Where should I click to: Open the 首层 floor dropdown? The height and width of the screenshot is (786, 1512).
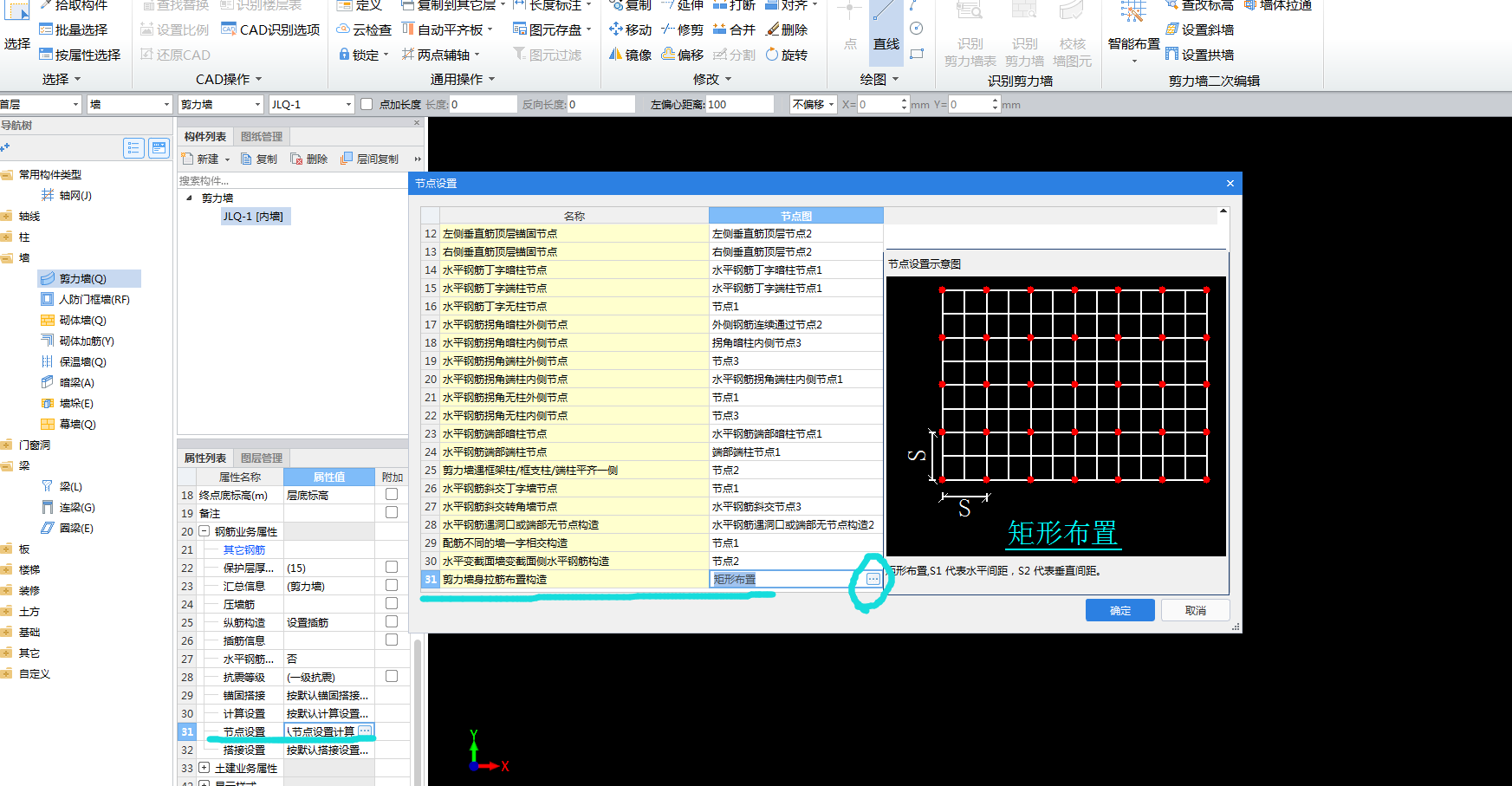(40, 104)
